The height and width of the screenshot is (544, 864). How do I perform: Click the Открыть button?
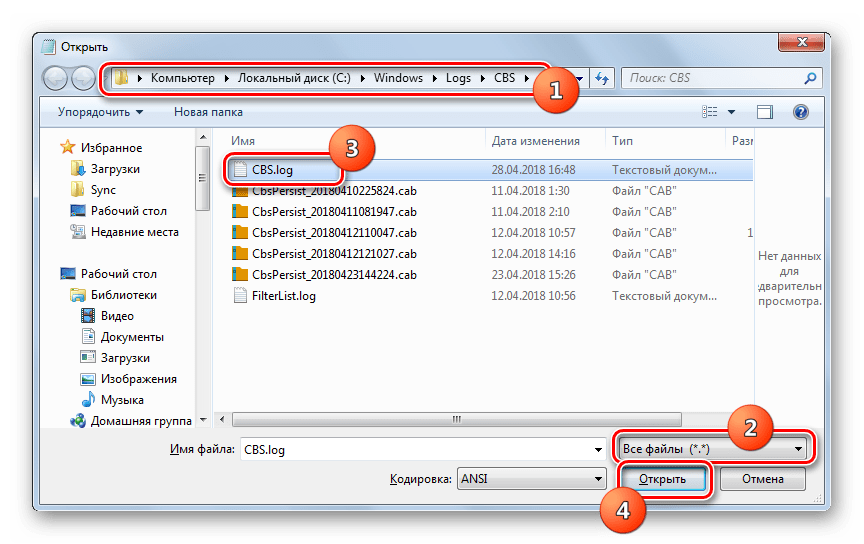point(662,478)
